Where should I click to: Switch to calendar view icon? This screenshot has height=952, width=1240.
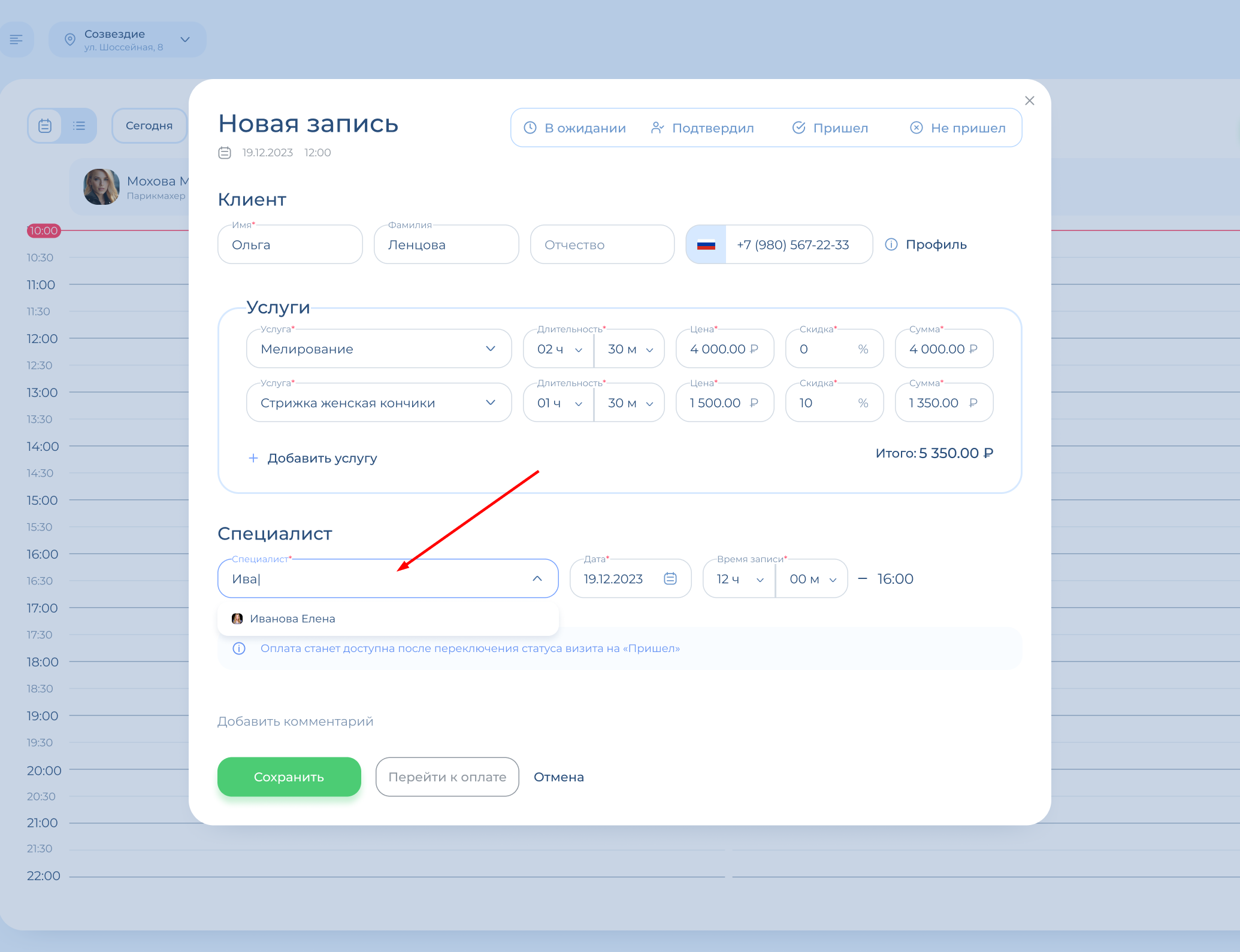45,126
